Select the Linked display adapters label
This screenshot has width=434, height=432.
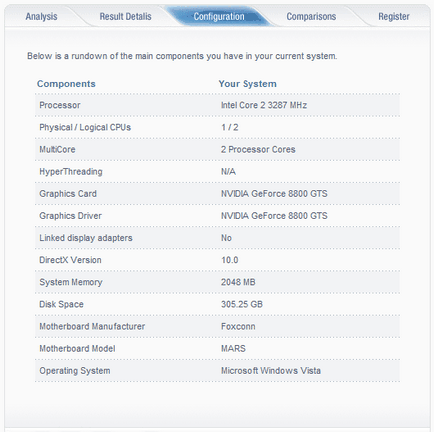86,238
